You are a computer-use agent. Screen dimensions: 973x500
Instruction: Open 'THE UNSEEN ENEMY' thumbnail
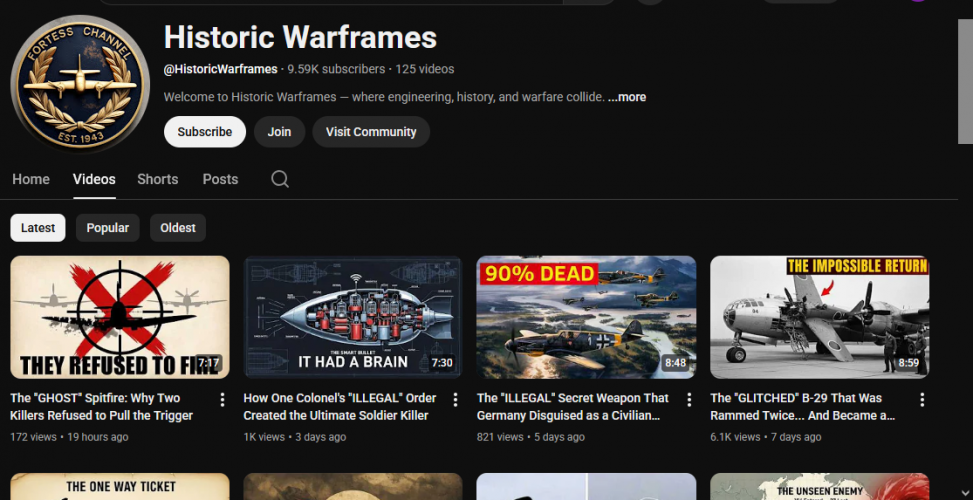pos(820,486)
